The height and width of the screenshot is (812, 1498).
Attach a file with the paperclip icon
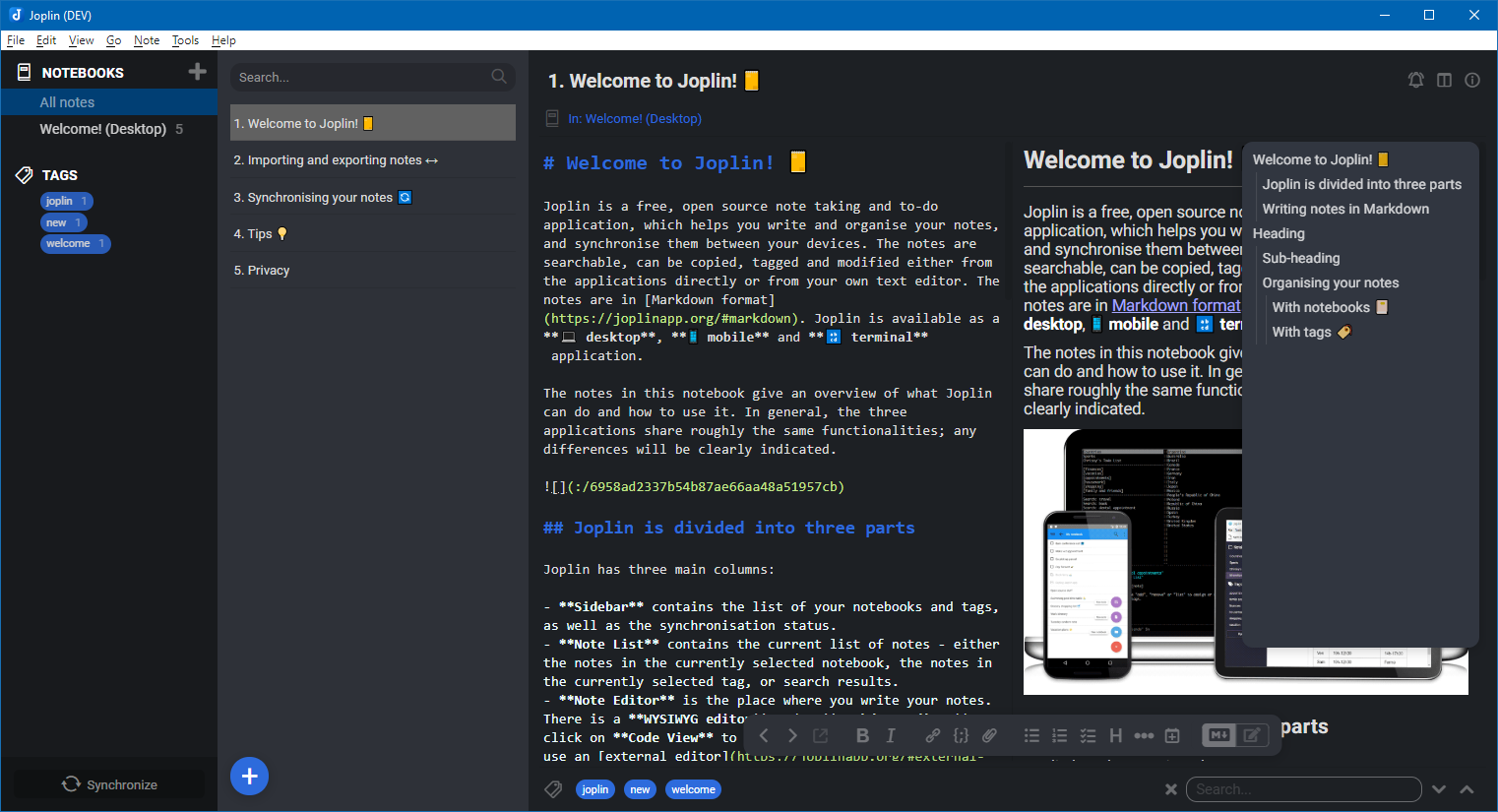pyautogui.click(x=989, y=735)
